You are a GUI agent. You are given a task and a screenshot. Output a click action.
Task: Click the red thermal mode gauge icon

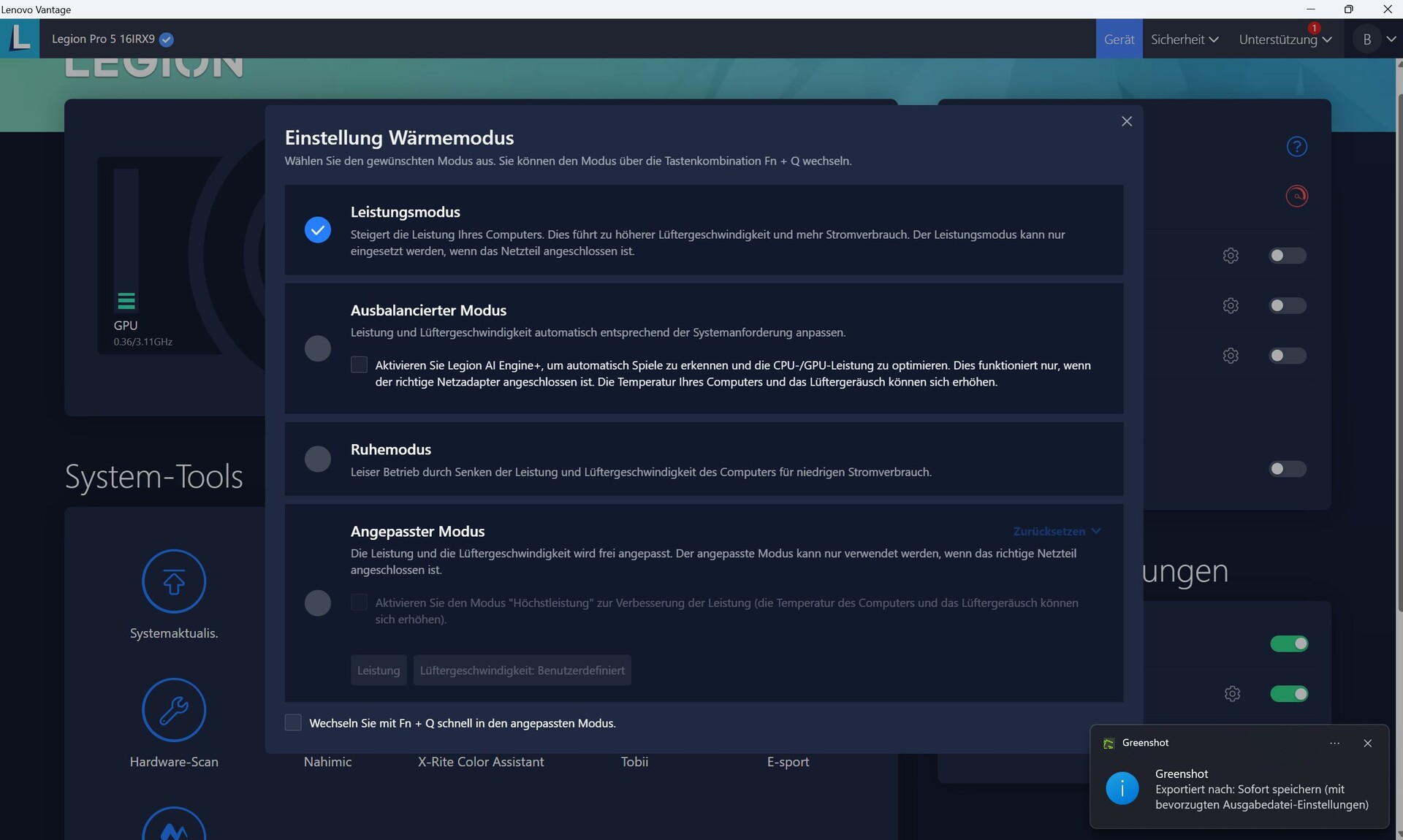pos(1296,196)
